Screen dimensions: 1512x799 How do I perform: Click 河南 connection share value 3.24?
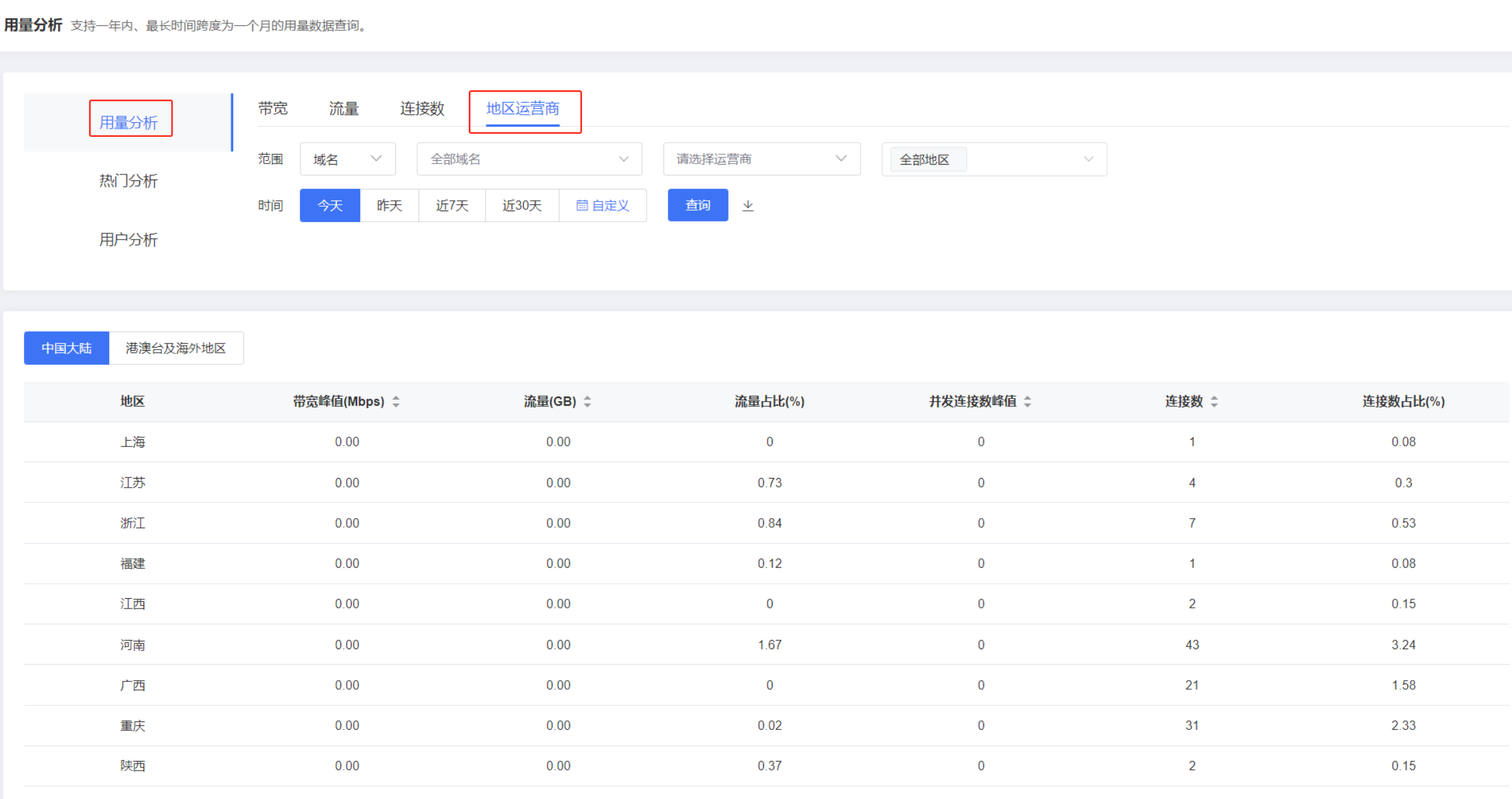point(1403,645)
